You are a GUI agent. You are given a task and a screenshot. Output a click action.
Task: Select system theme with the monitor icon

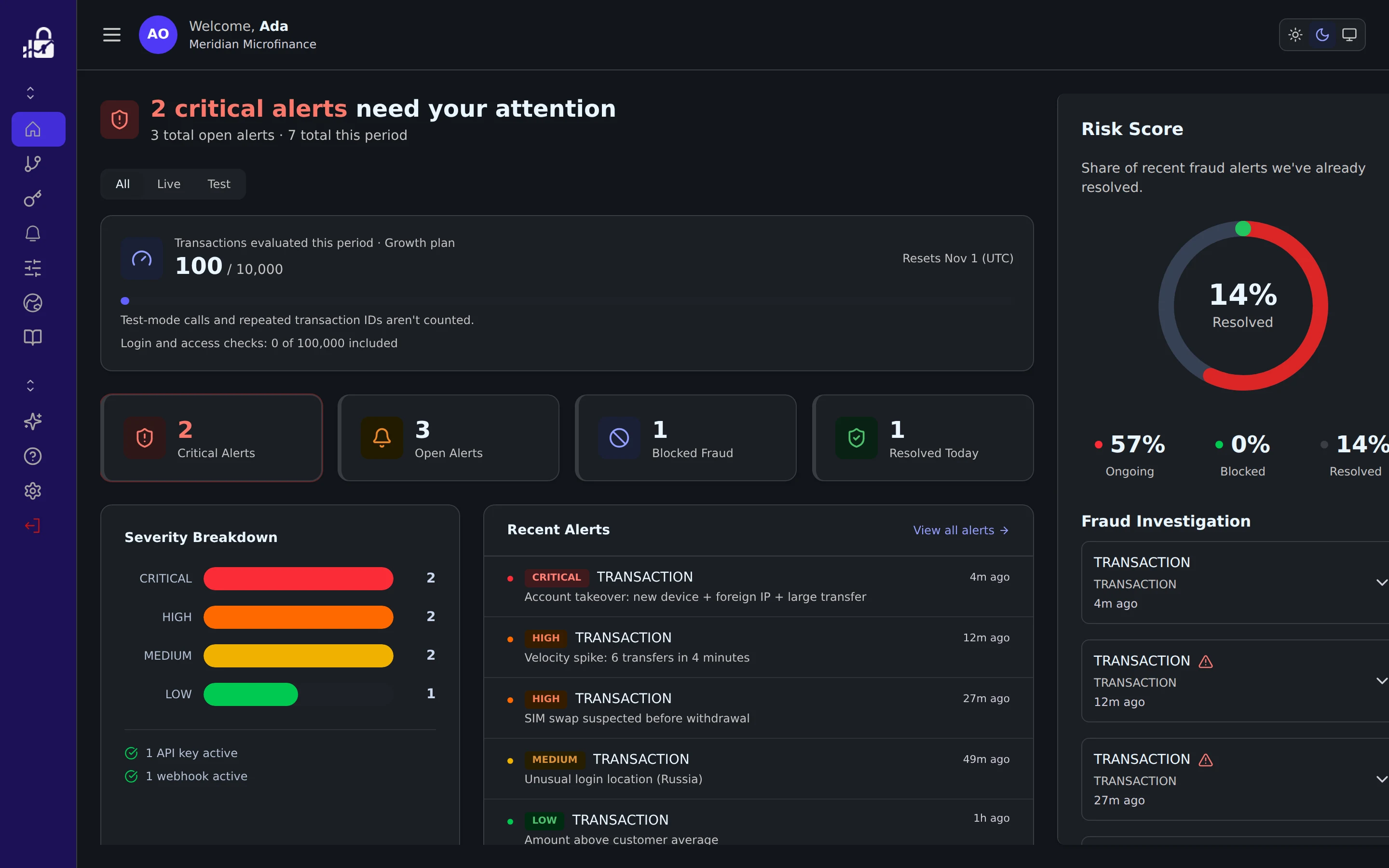point(1349,34)
